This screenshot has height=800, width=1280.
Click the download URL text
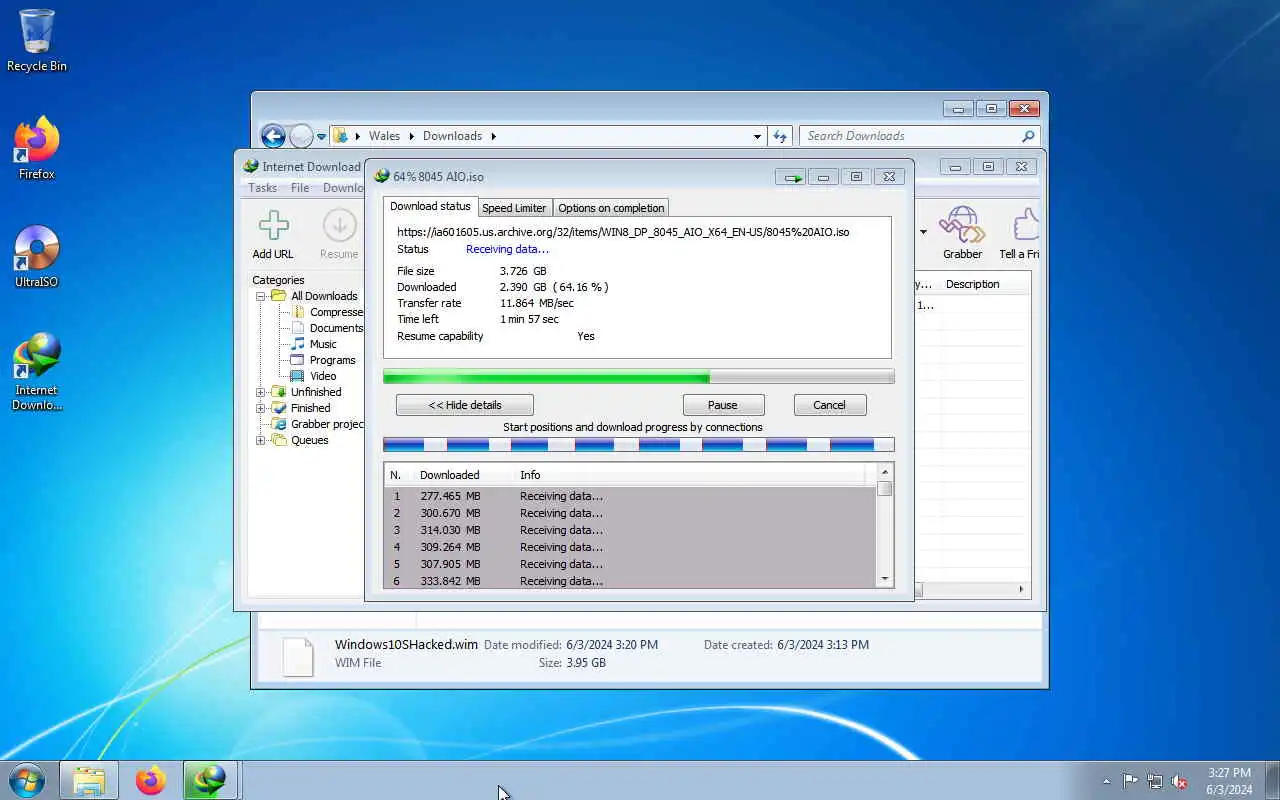[623, 232]
